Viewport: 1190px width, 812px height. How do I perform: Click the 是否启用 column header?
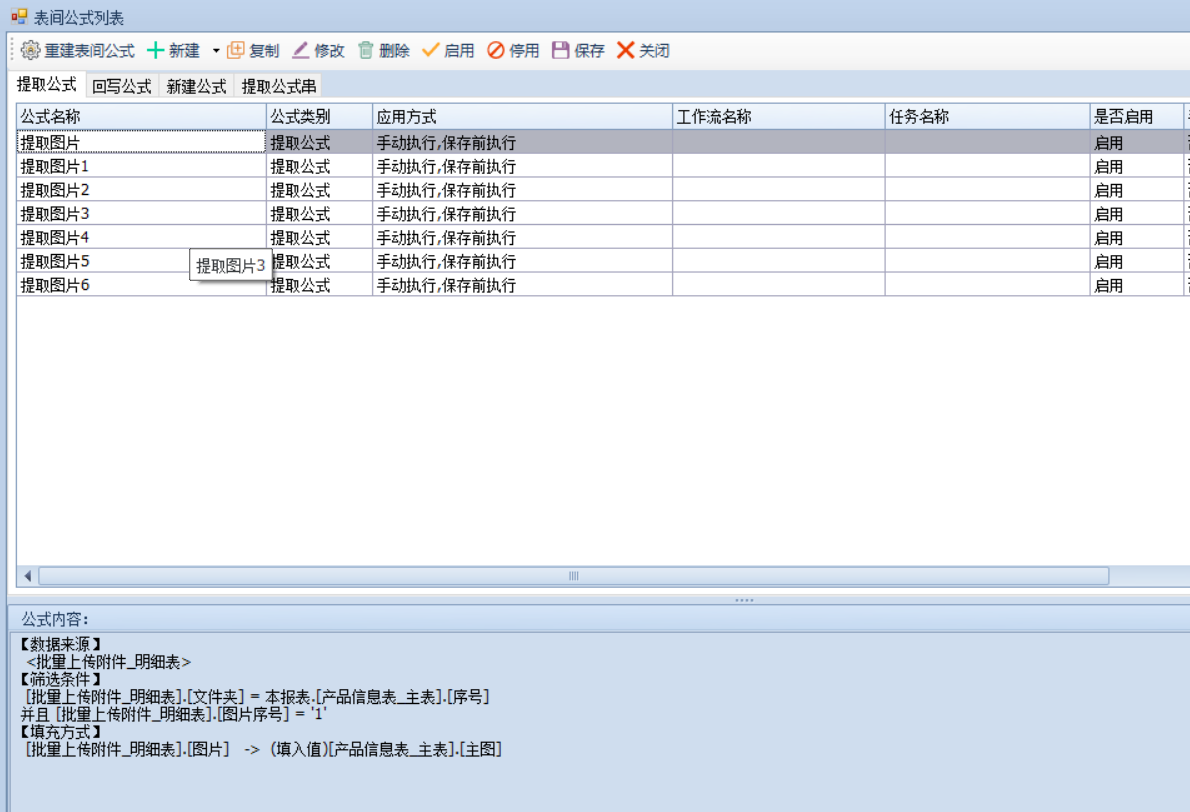[1136, 117]
